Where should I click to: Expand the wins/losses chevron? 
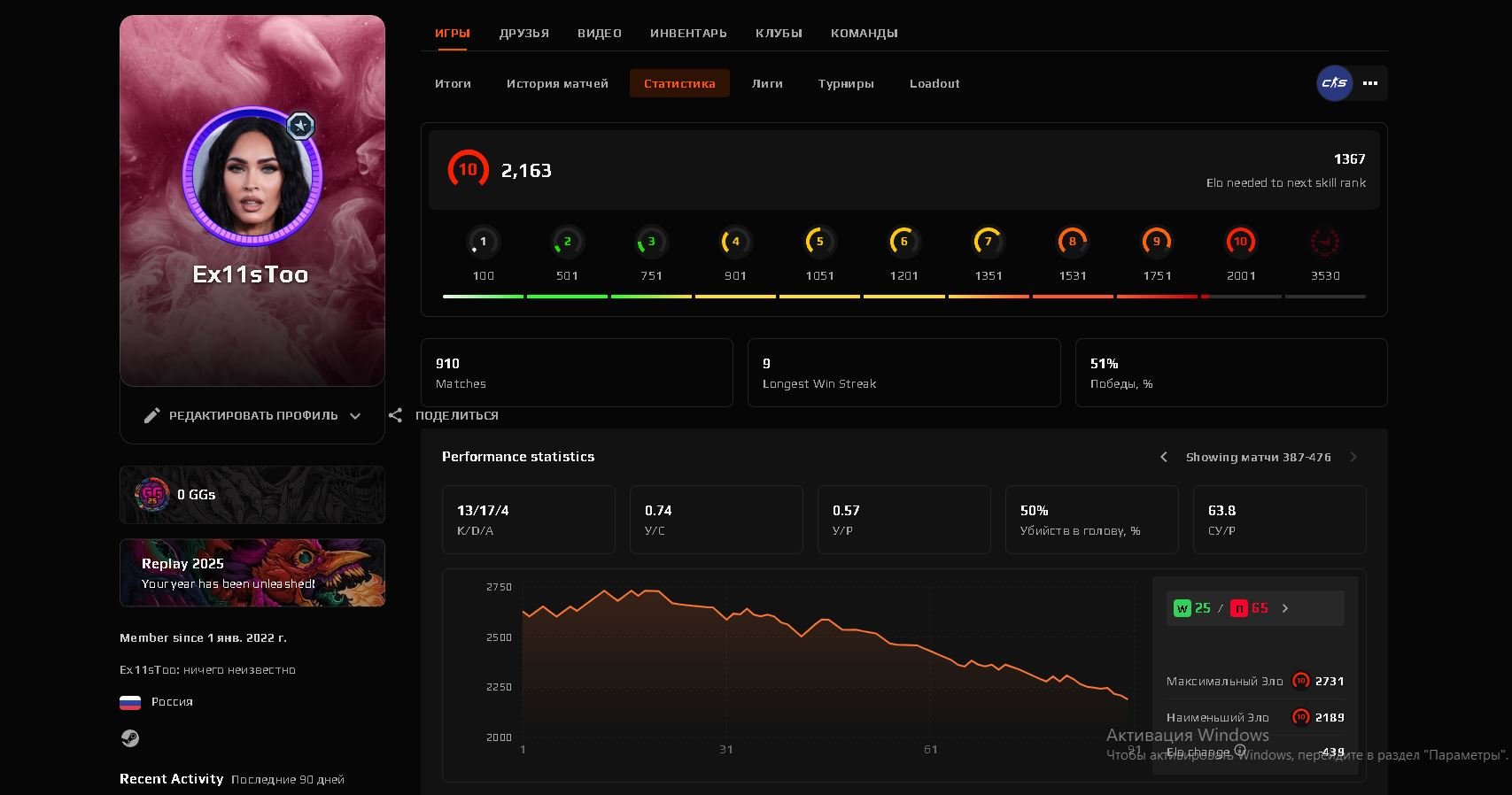point(1285,608)
